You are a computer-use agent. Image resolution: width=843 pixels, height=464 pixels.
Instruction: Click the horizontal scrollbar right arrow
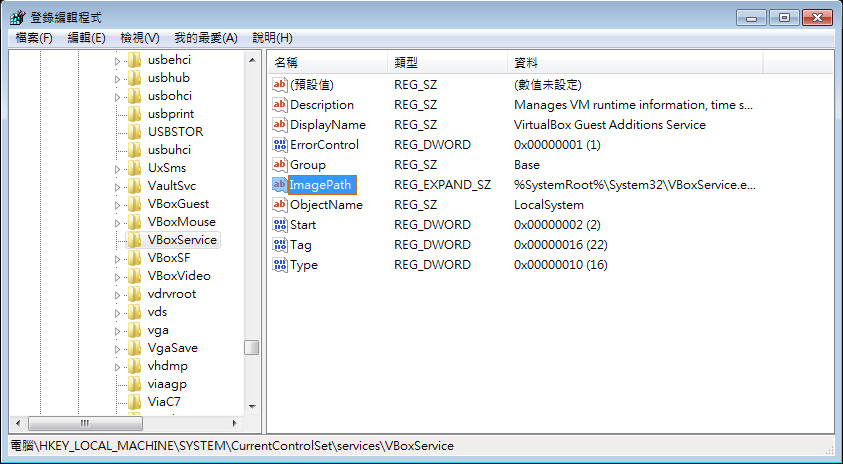pyautogui.click(x=234, y=424)
